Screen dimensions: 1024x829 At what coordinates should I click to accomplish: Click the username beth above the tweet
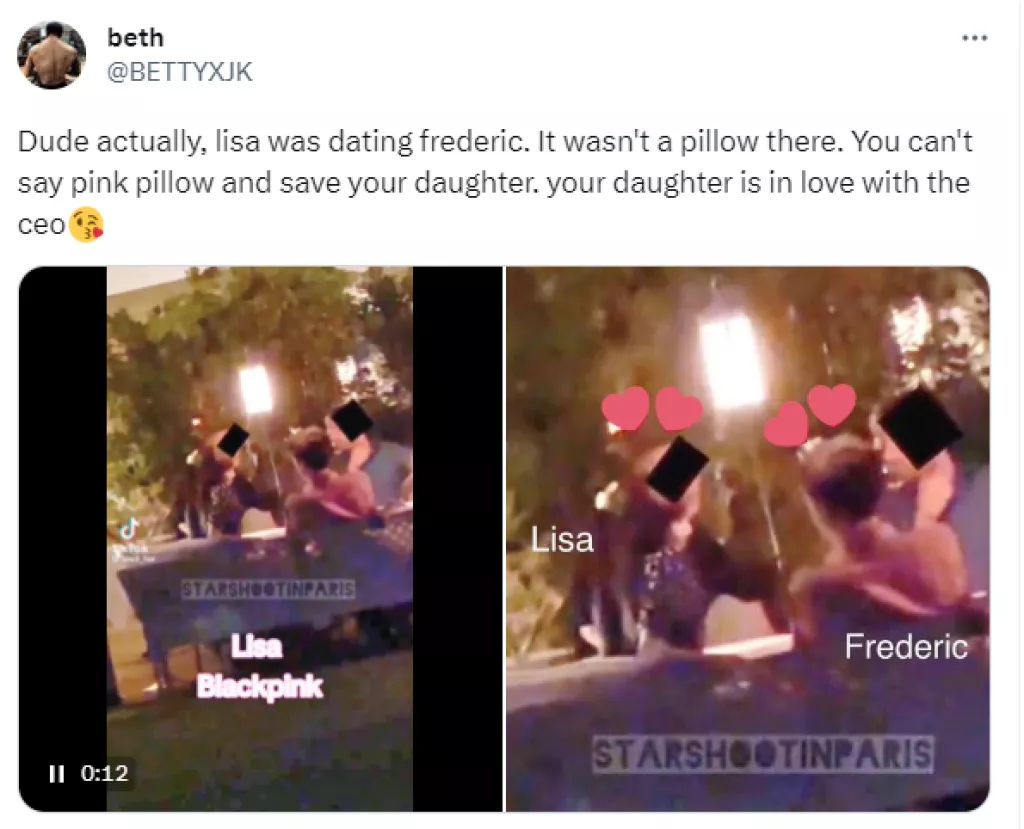click(x=136, y=38)
